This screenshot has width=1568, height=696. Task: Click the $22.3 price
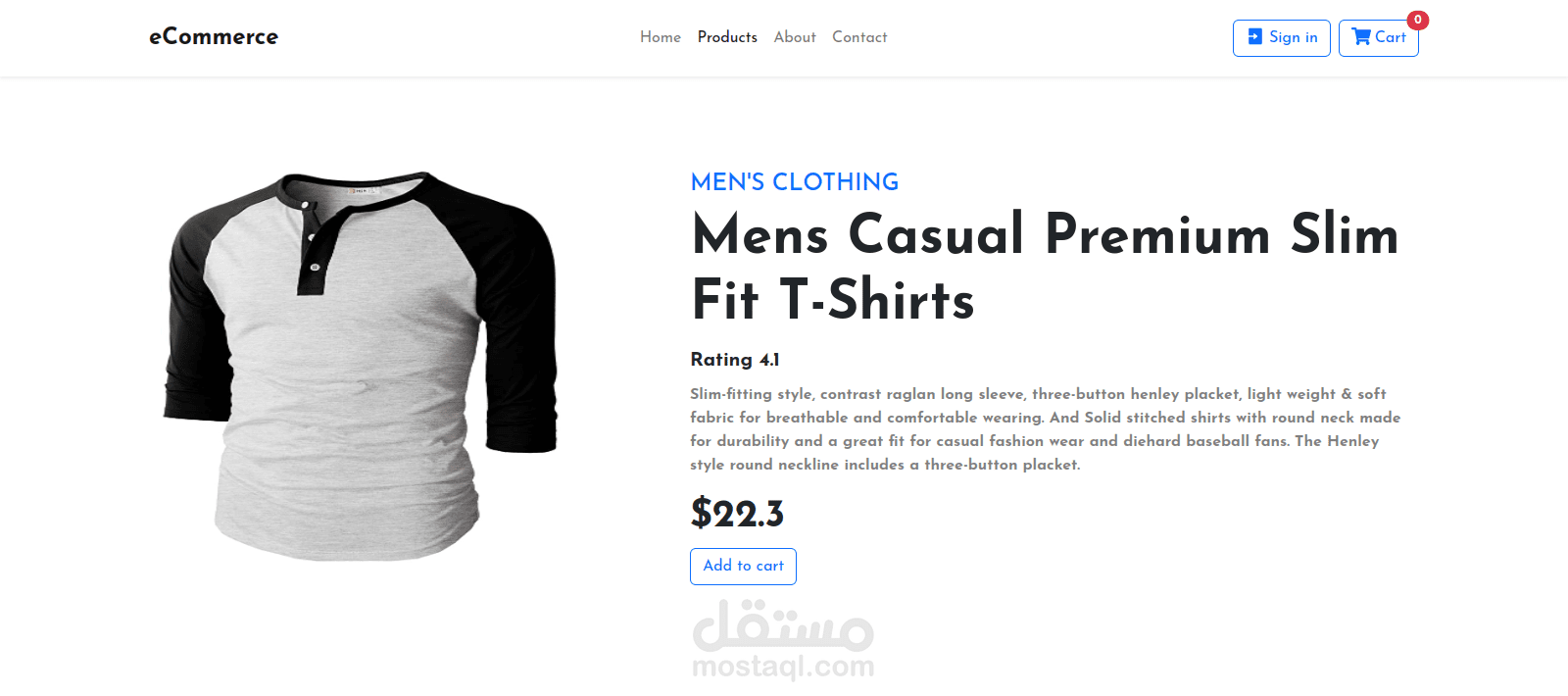[x=737, y=514]
